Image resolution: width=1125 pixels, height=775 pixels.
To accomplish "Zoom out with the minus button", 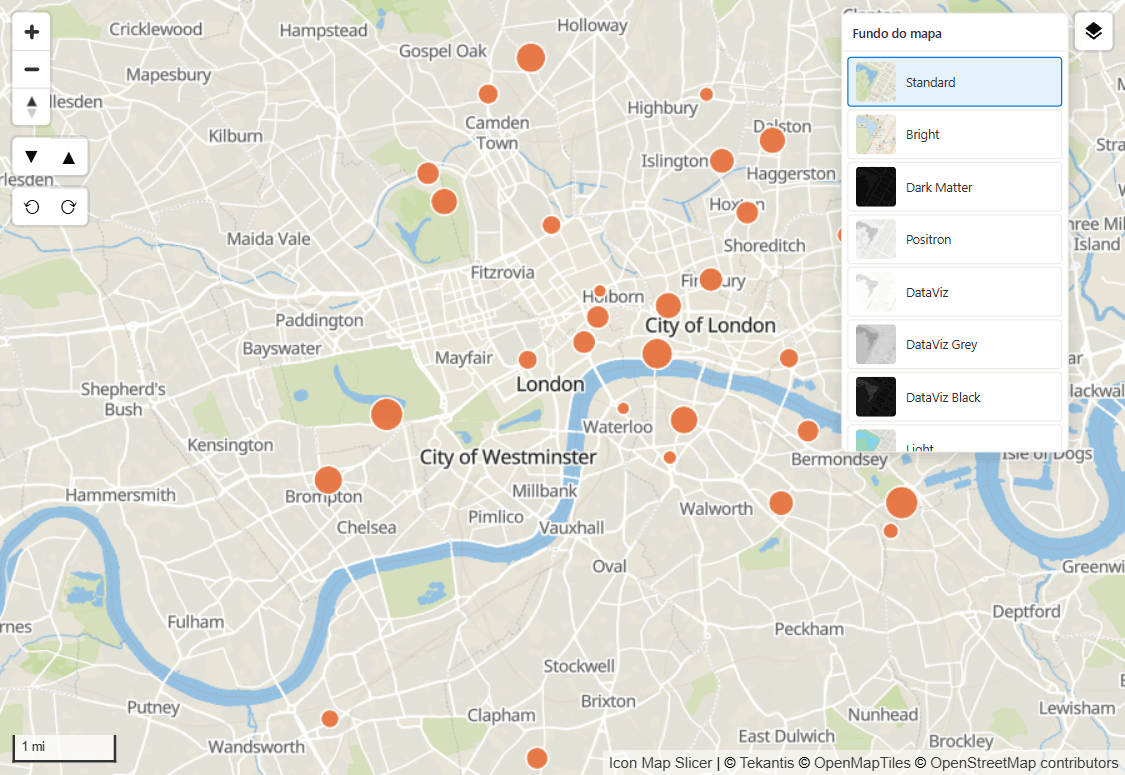I will pos(32,70).
